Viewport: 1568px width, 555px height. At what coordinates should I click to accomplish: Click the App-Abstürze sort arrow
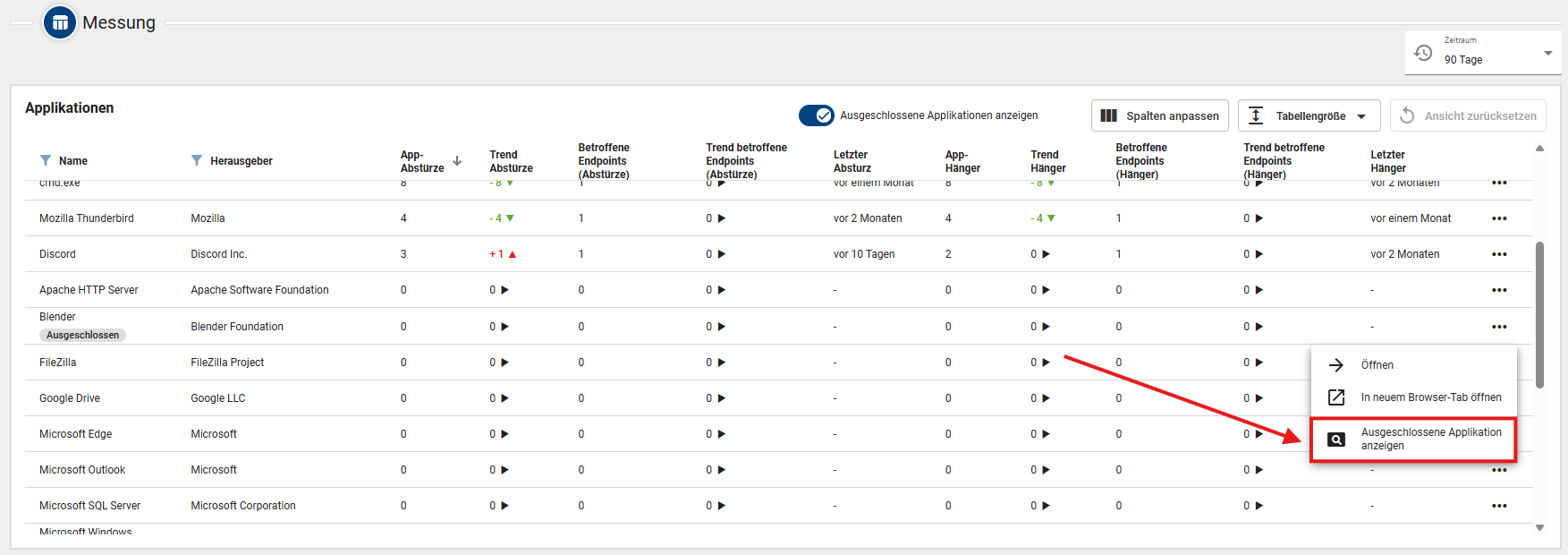[x=457, y=161]
